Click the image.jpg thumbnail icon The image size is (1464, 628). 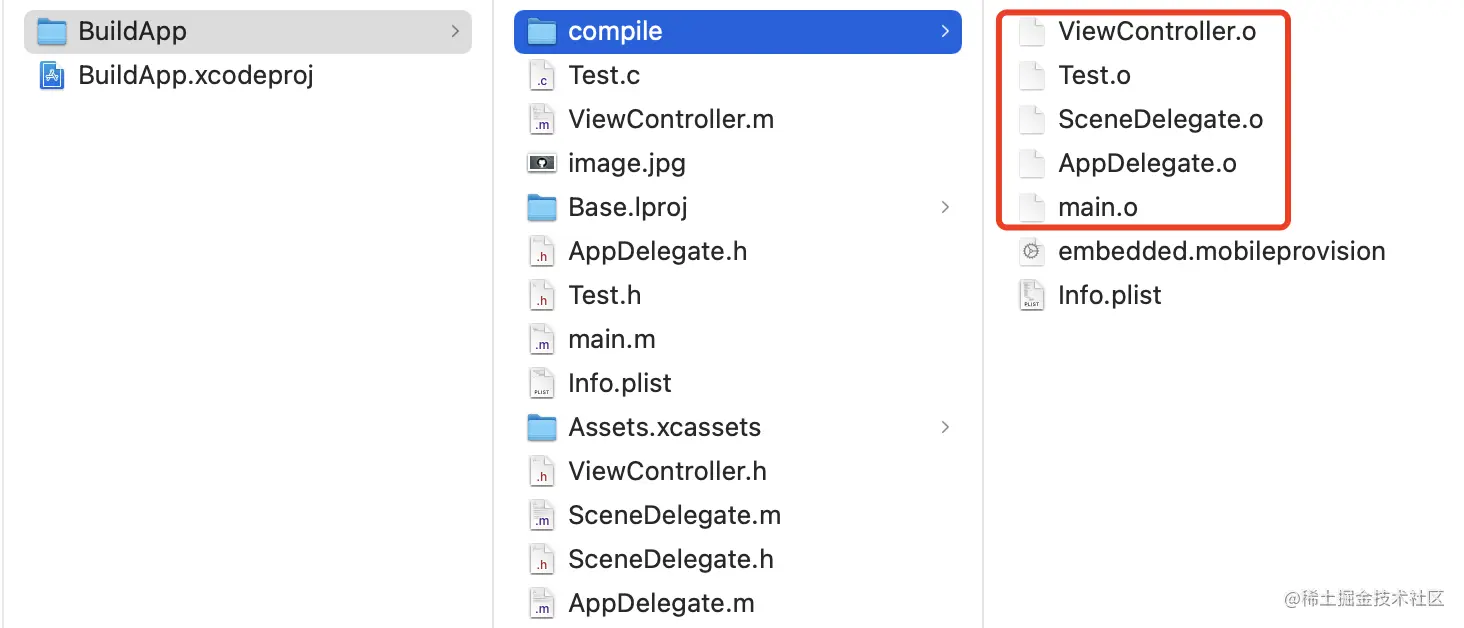click(541, 163)
